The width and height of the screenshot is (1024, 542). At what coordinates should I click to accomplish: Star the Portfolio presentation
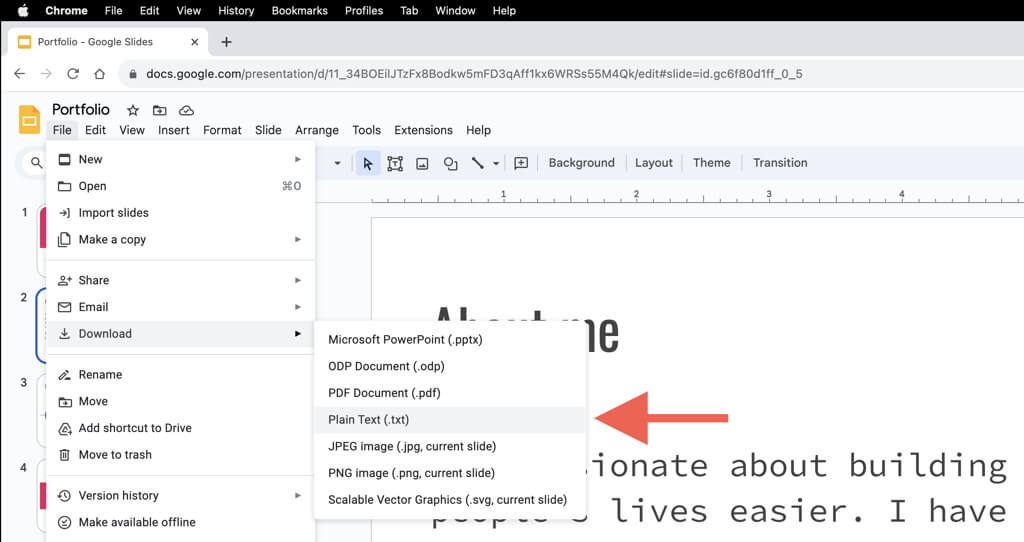[133, 110]
